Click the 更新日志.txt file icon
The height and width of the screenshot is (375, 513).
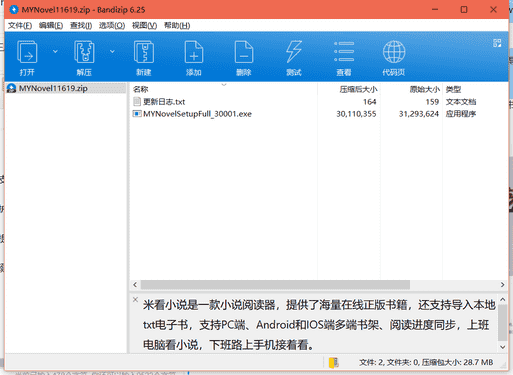pos(137,101)
